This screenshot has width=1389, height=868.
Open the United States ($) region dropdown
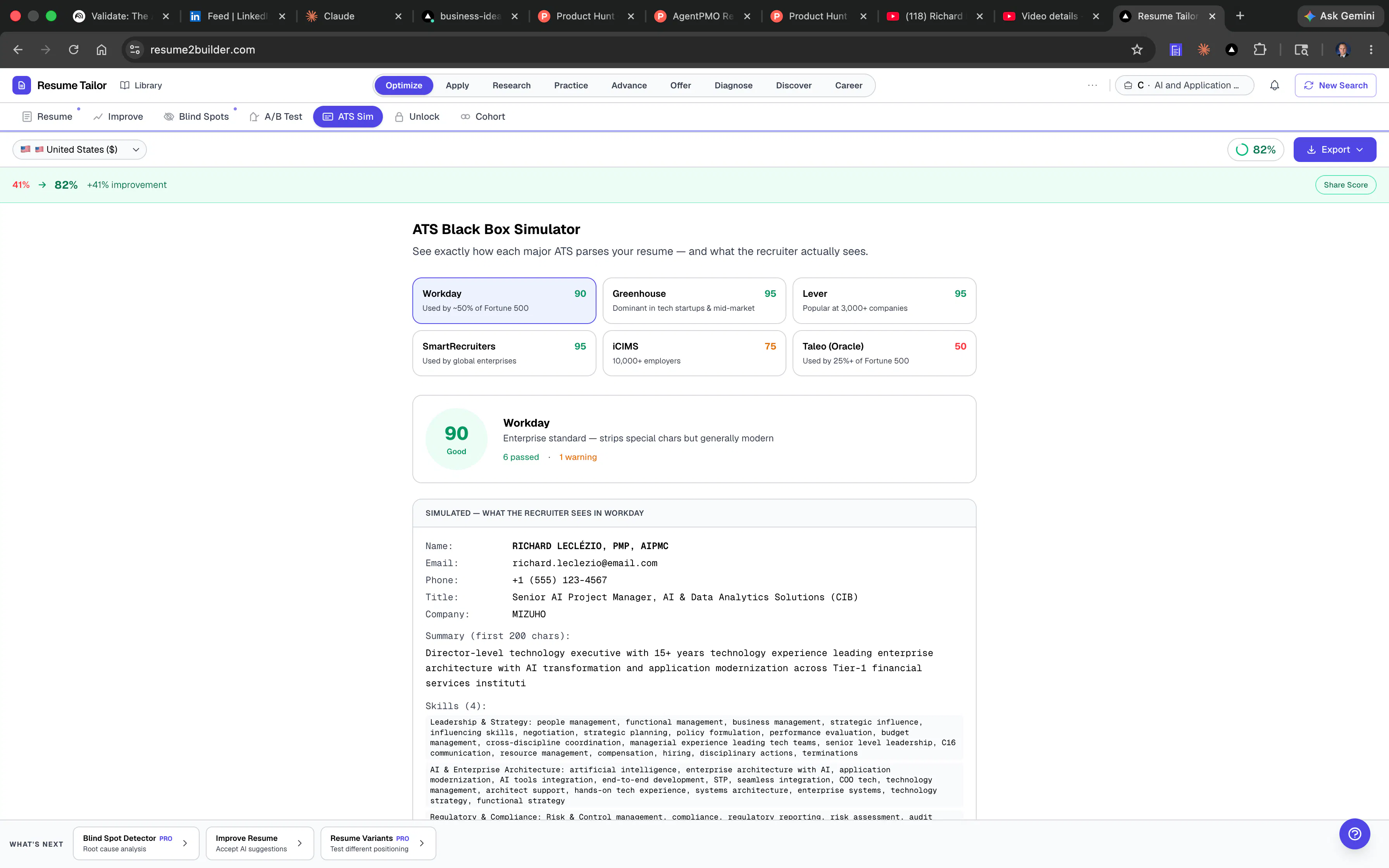(x=80, y=149)
